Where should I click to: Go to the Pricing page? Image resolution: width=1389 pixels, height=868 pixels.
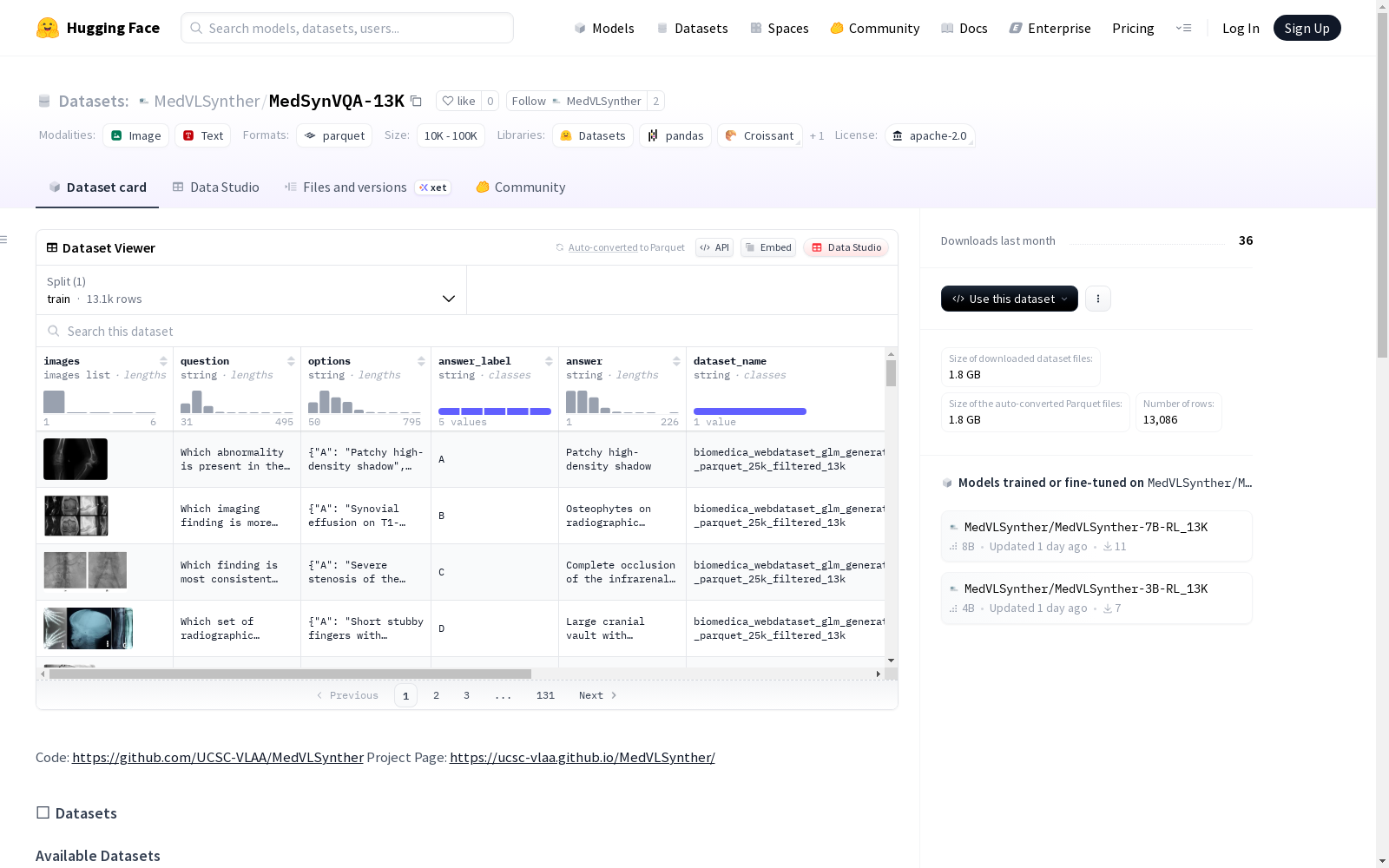point(1133,28)
